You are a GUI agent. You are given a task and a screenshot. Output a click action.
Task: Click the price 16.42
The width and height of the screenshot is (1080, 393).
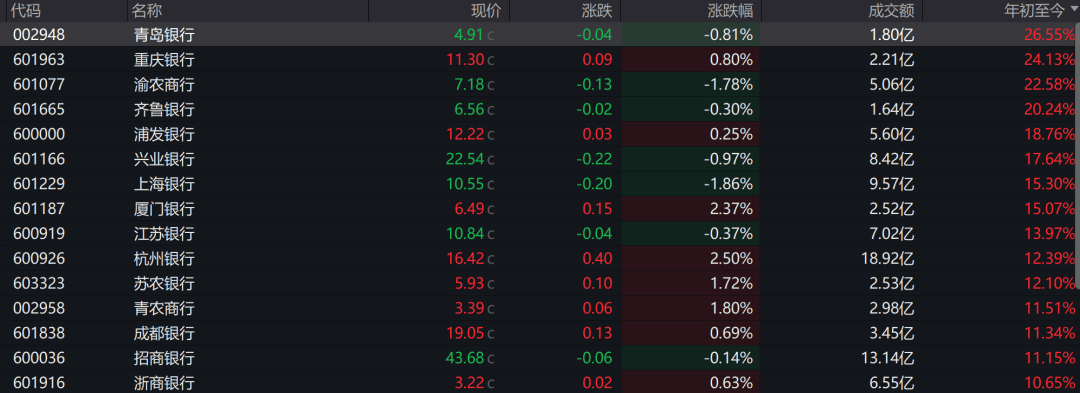tap(465, 259)
